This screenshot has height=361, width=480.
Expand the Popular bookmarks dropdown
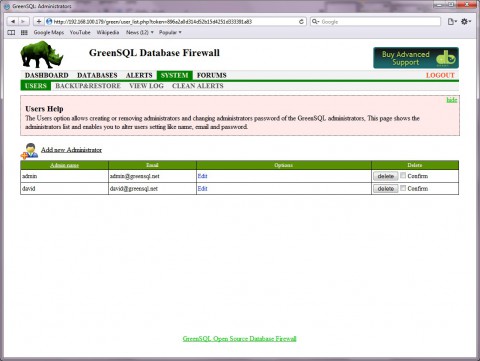tap(170, 32)
